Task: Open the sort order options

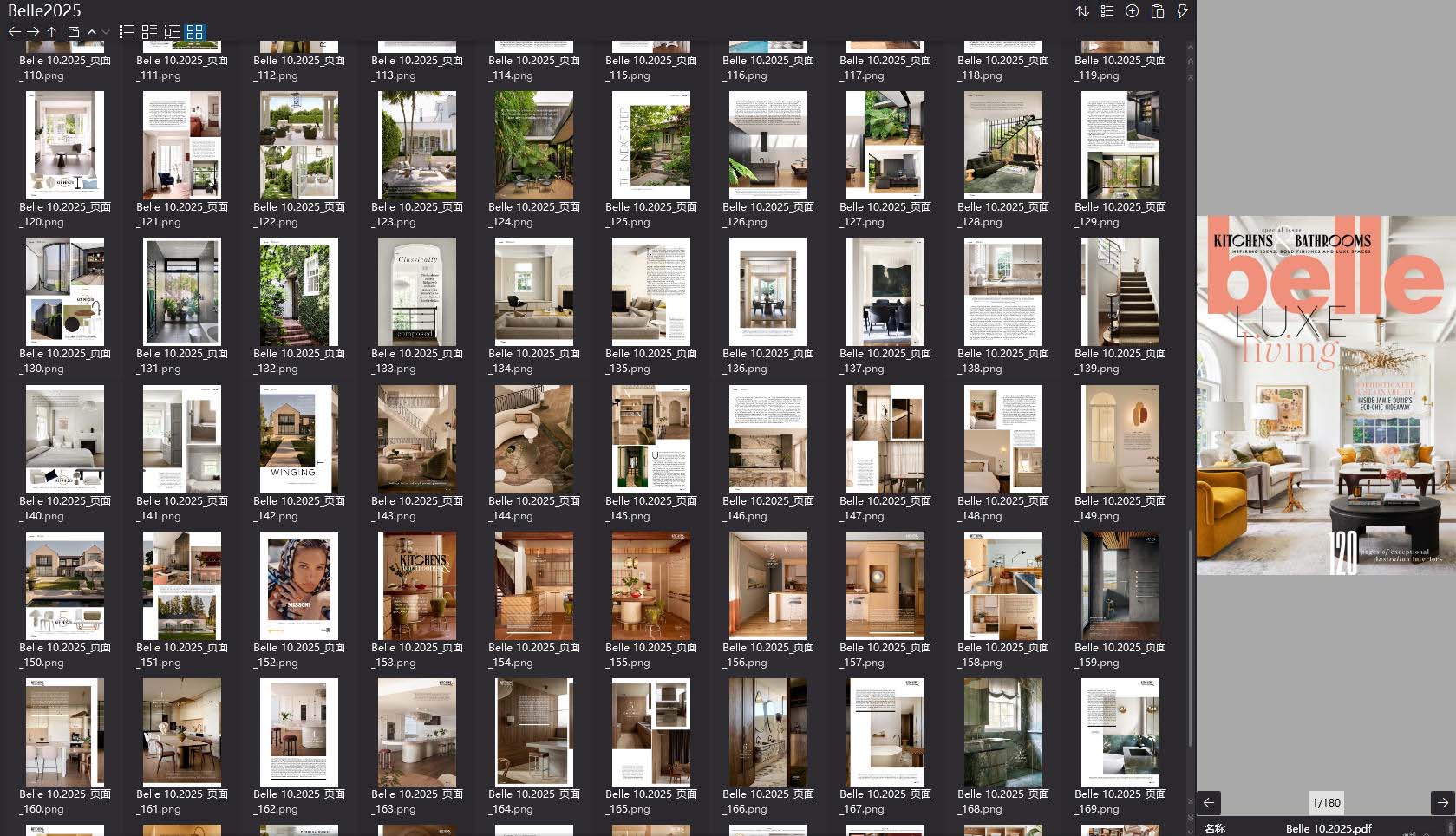Action: click(x=1082, y=11)
